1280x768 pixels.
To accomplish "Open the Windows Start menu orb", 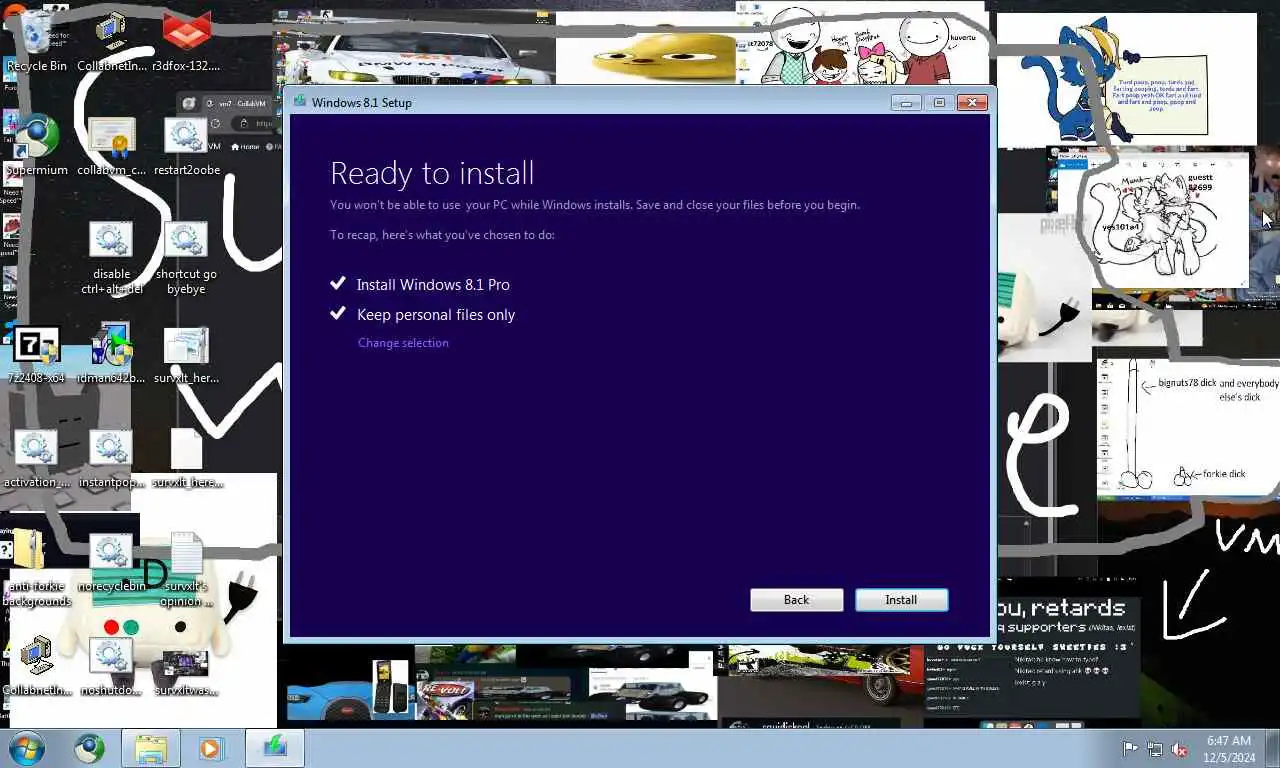I will [x=27, y=748].
